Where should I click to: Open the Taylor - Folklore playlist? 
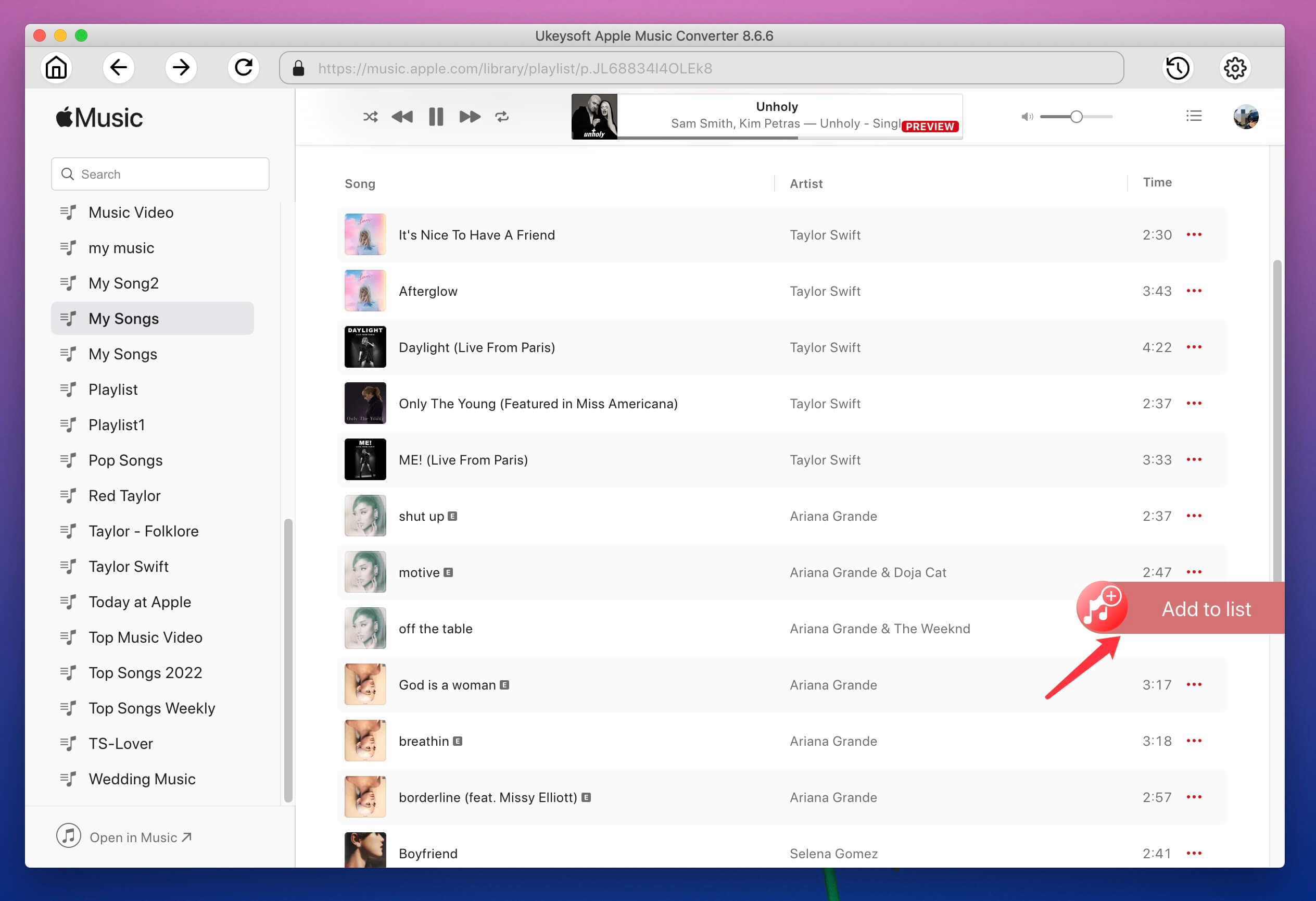pos(143,531)
